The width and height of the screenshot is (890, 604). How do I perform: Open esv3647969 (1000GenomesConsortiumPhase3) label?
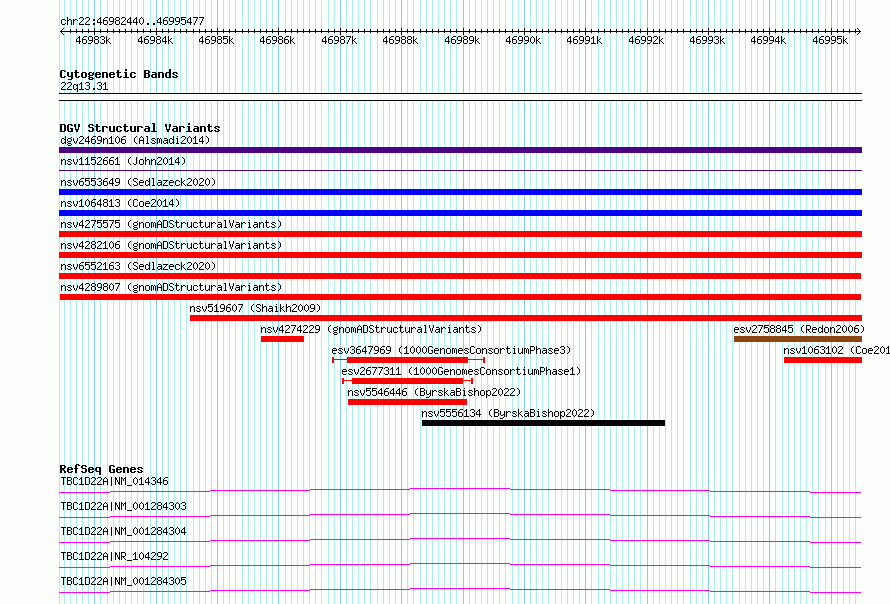point(451,350)
